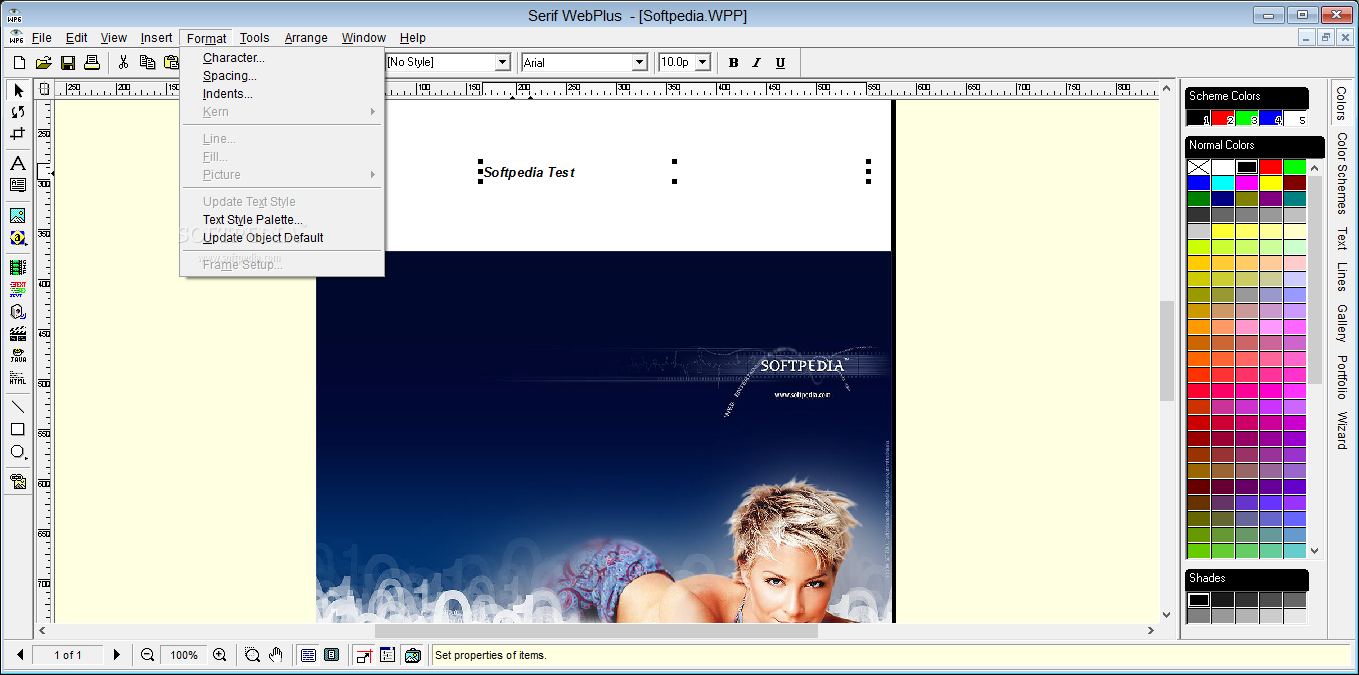Open the Arrange menu
1359x675 pixels.
(x=306, y=38)
